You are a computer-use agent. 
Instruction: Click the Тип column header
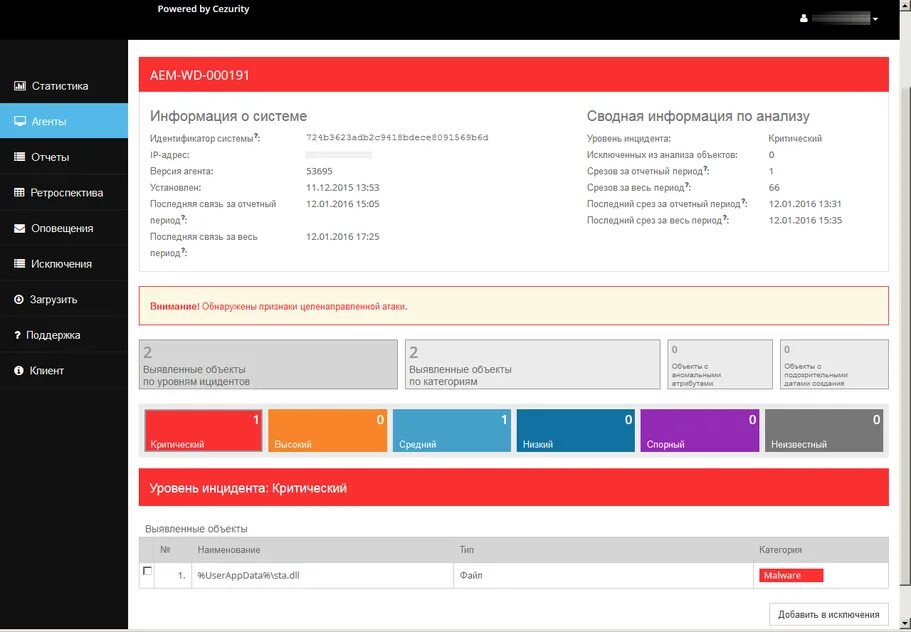(x=466, y=550)
